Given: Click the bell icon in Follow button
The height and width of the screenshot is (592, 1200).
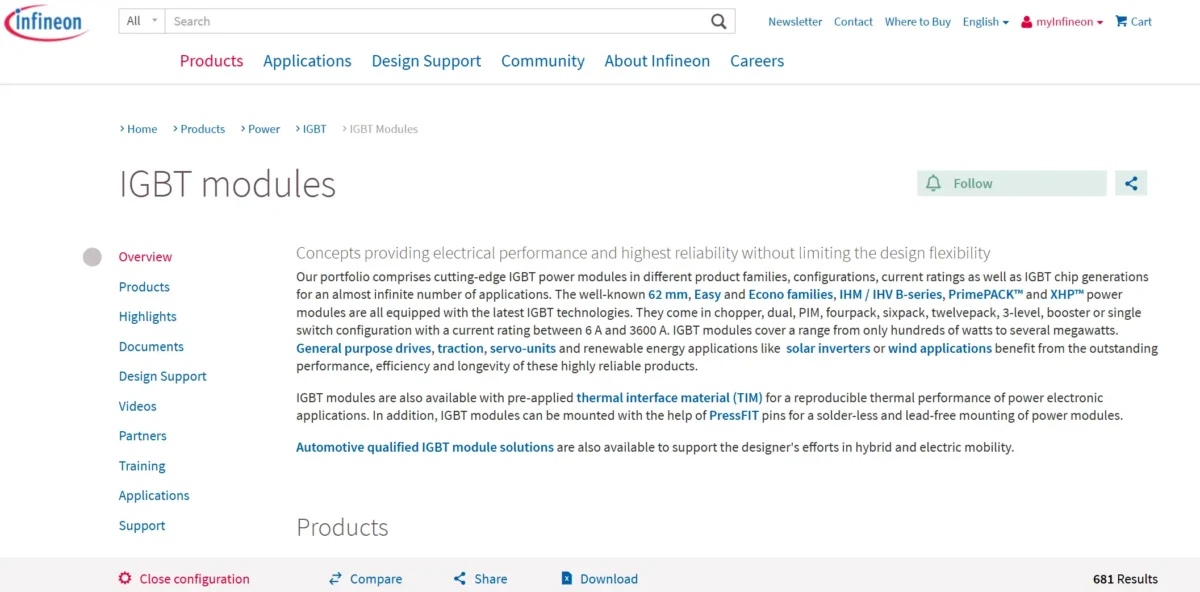Looking at the screenshot, I should pos(934,183).
